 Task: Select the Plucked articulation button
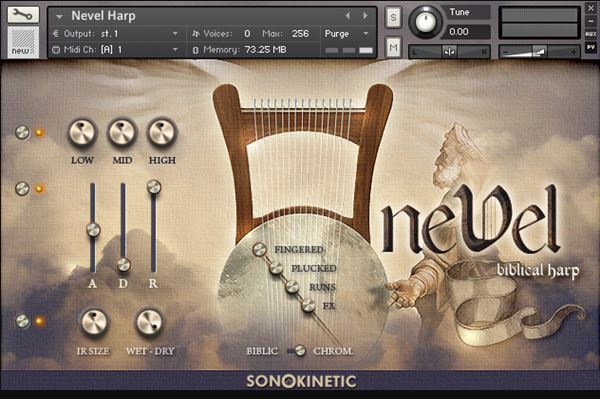click(276, 268)
